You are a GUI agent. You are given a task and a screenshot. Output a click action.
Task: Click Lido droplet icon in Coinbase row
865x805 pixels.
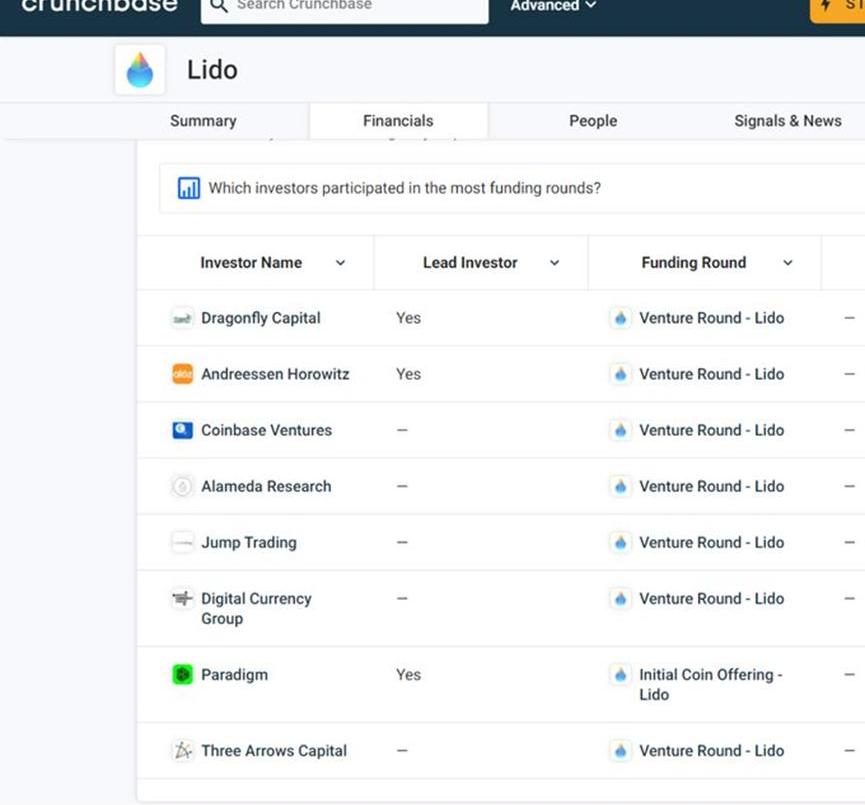[621, 430]
